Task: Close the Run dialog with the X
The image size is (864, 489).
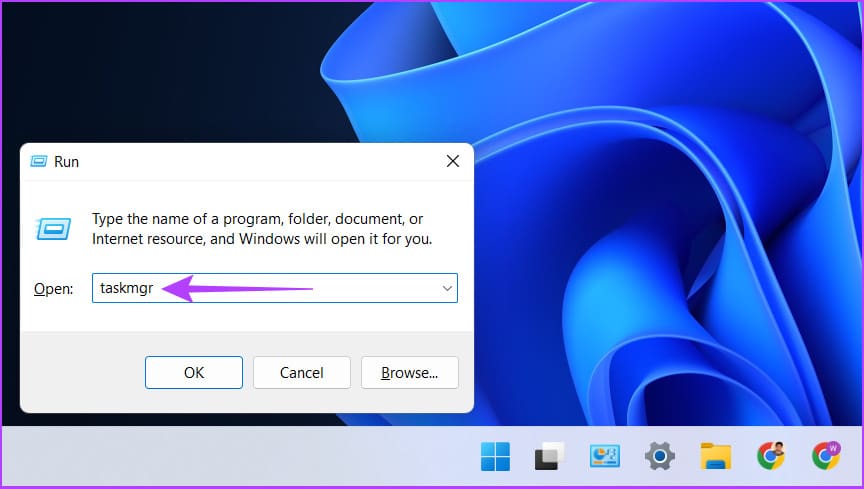Action: point(453,161)
